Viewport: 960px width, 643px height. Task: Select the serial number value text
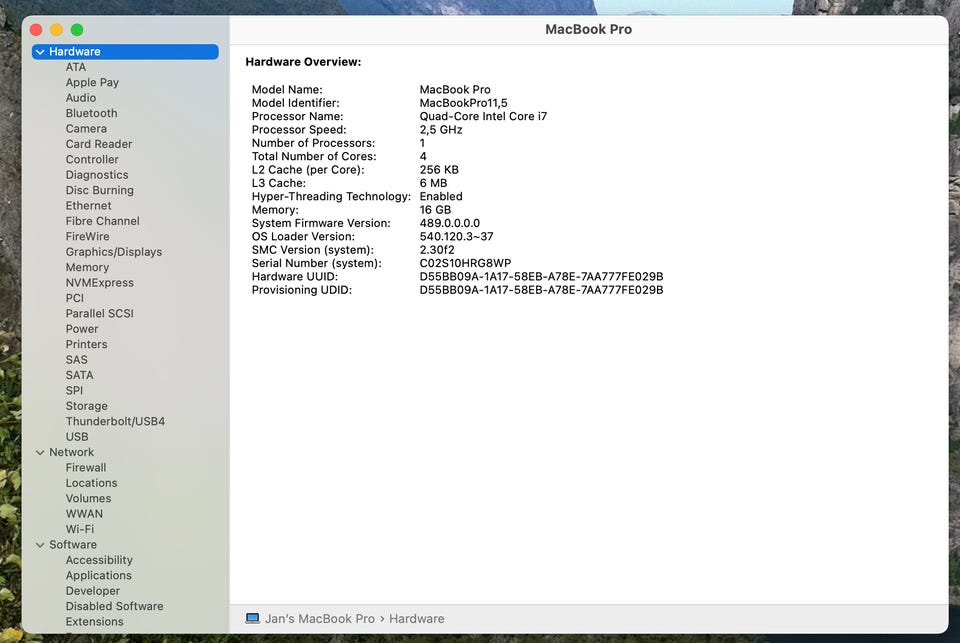click(465, 263)
